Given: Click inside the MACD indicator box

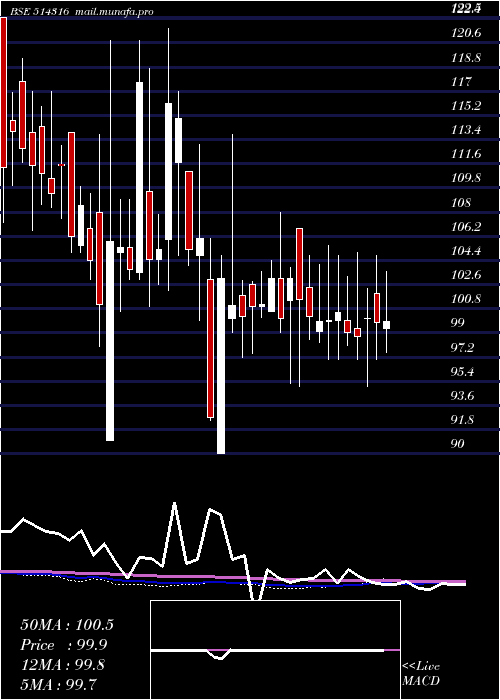Looking at the screenshot, I should [x=275, y=650].
